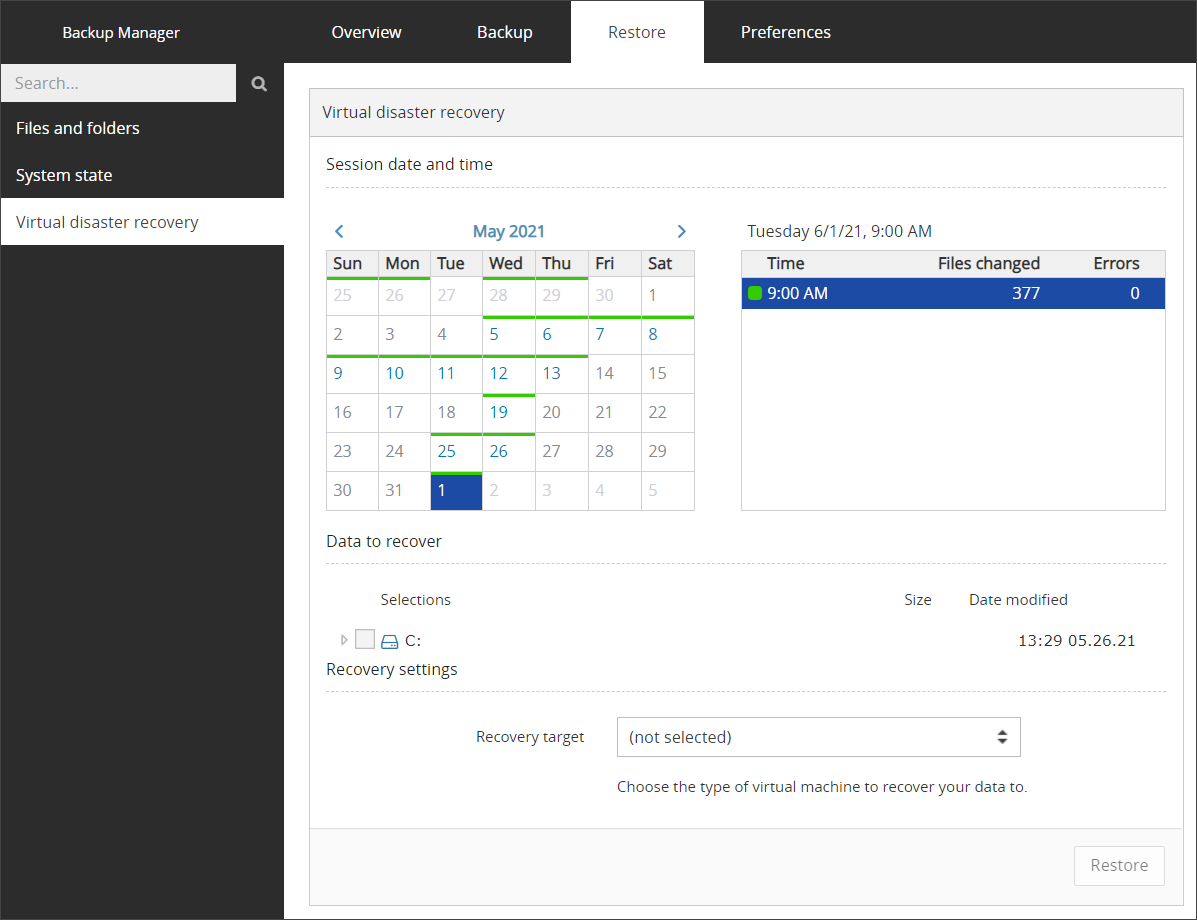The height and width of the screenshot is (920, 1197).
Task: Switch to the Overview tab
Action: tap(366, 32)
